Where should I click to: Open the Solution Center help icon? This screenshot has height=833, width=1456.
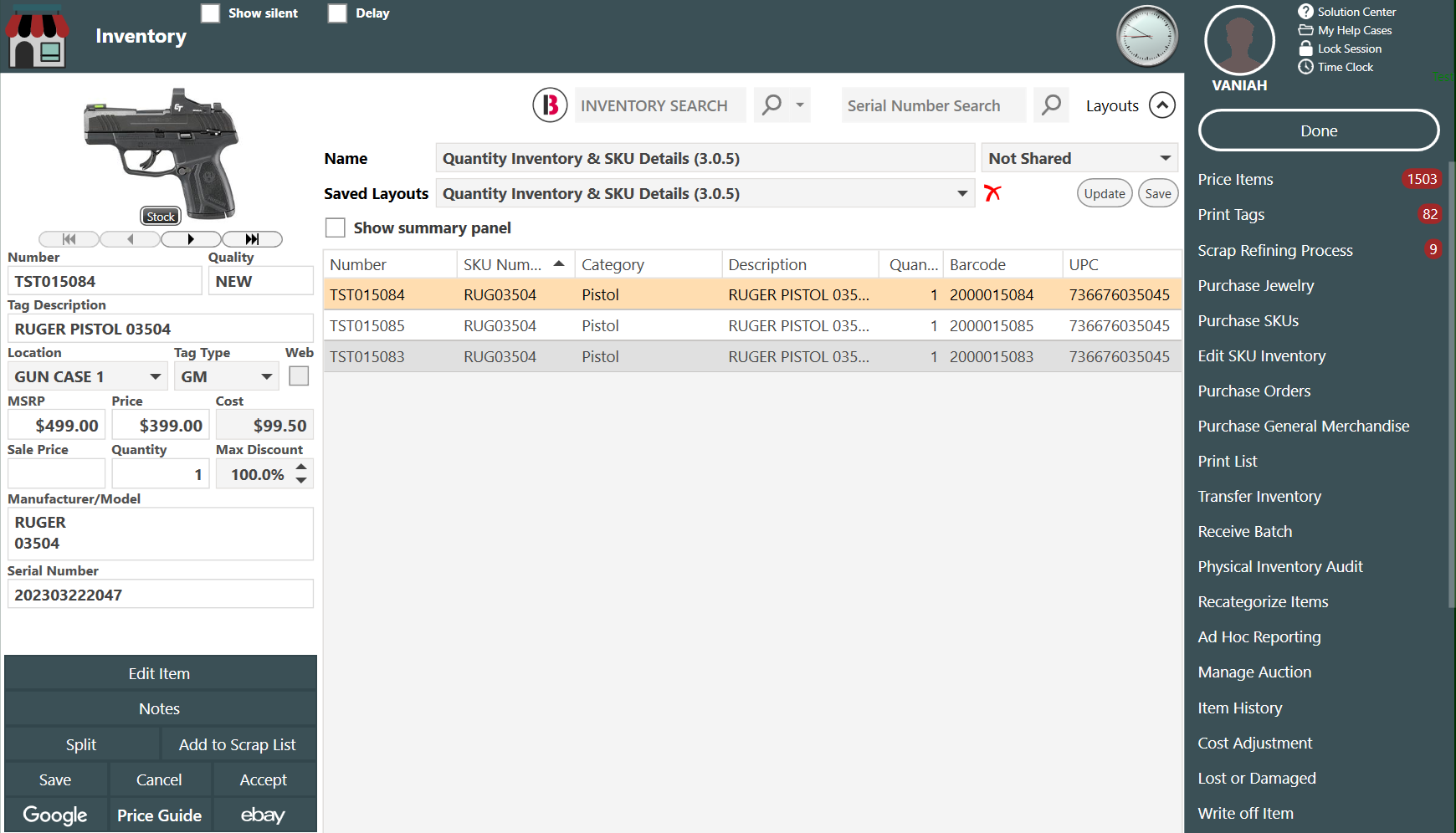pyautogui.click(x=1305, y=12)
